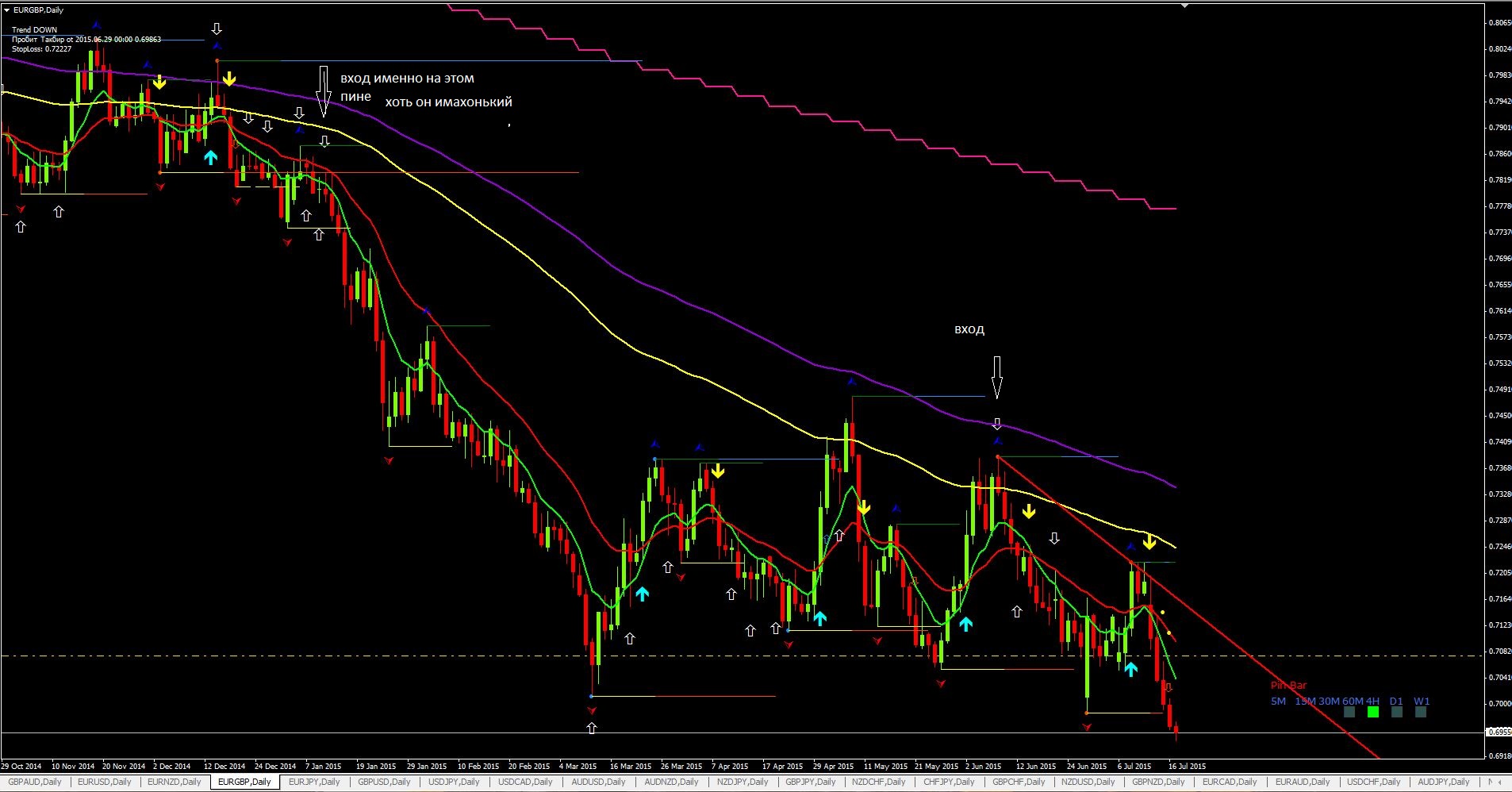Screen dimensions: 1512x792
Task: Click the 0.8024 level on price scale
Action: (x=1499, y=49)
